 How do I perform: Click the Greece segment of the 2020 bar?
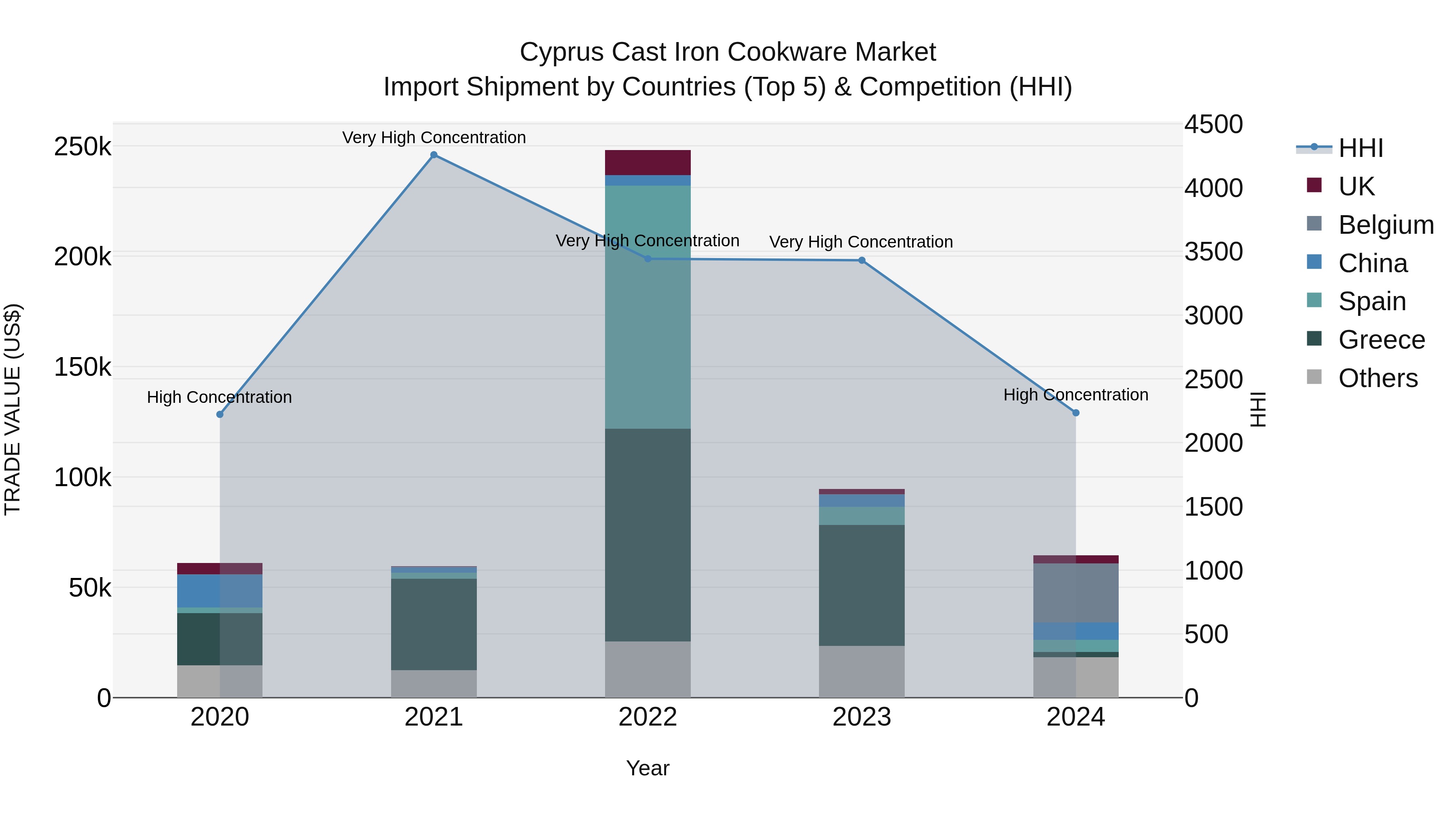coord(220,639)
